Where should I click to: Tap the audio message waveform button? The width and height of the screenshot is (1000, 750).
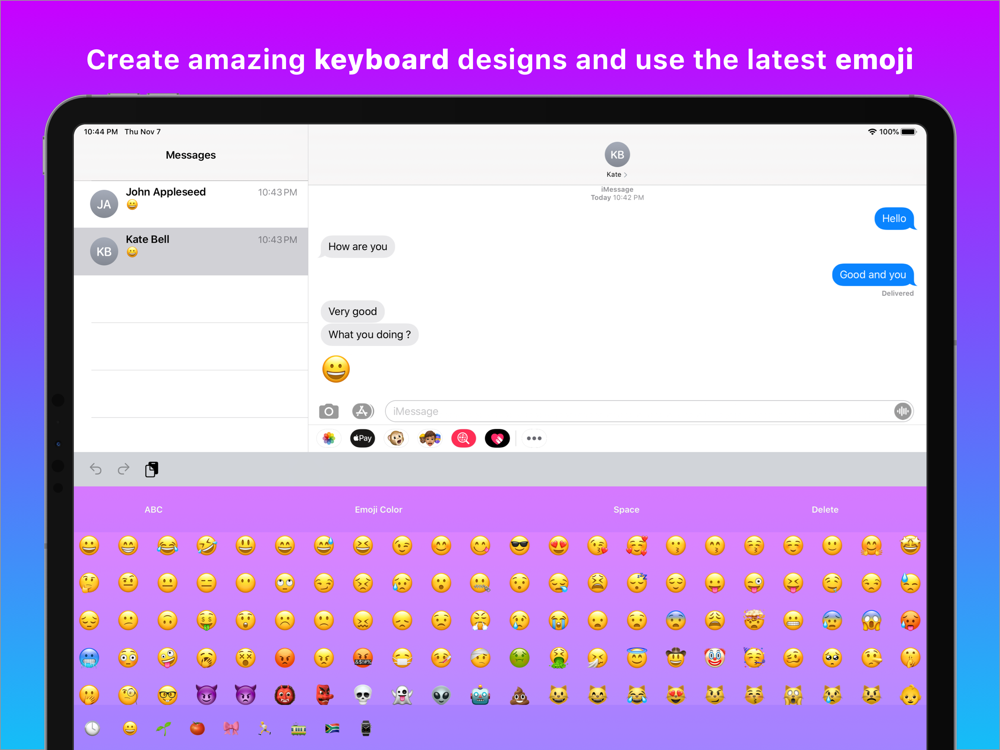pos(902,411)
